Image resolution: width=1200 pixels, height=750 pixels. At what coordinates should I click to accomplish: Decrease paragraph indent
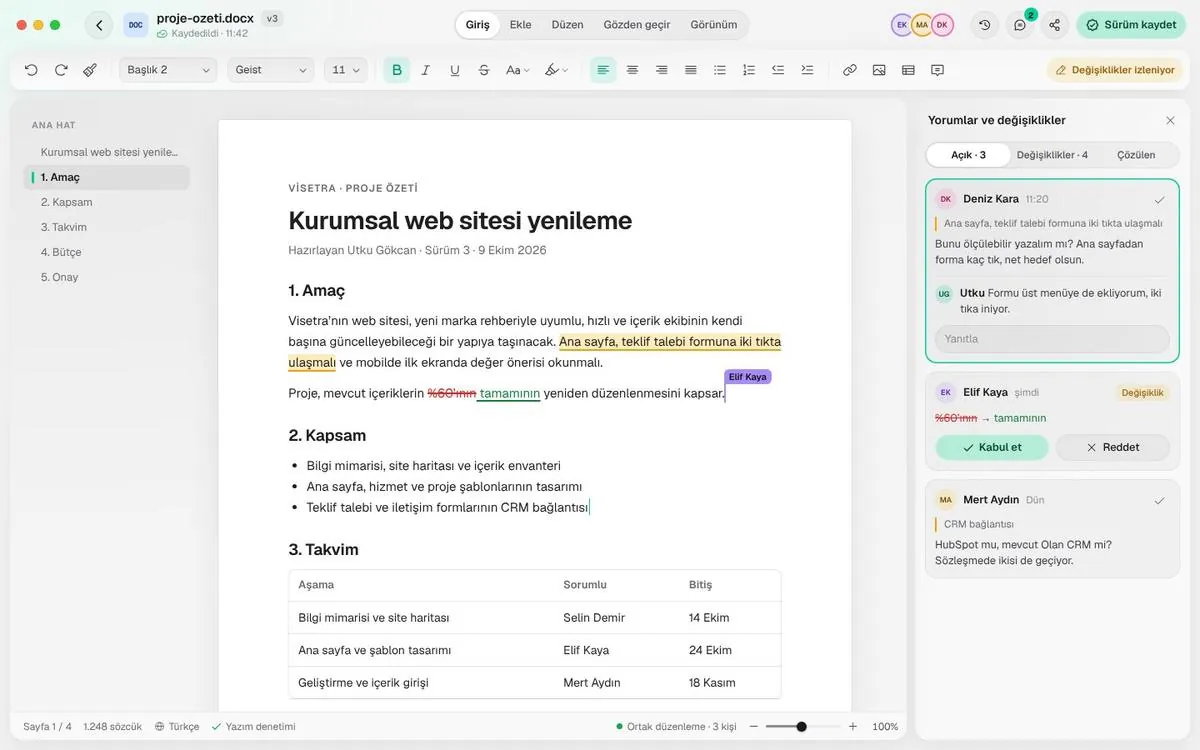pos(778,70)
